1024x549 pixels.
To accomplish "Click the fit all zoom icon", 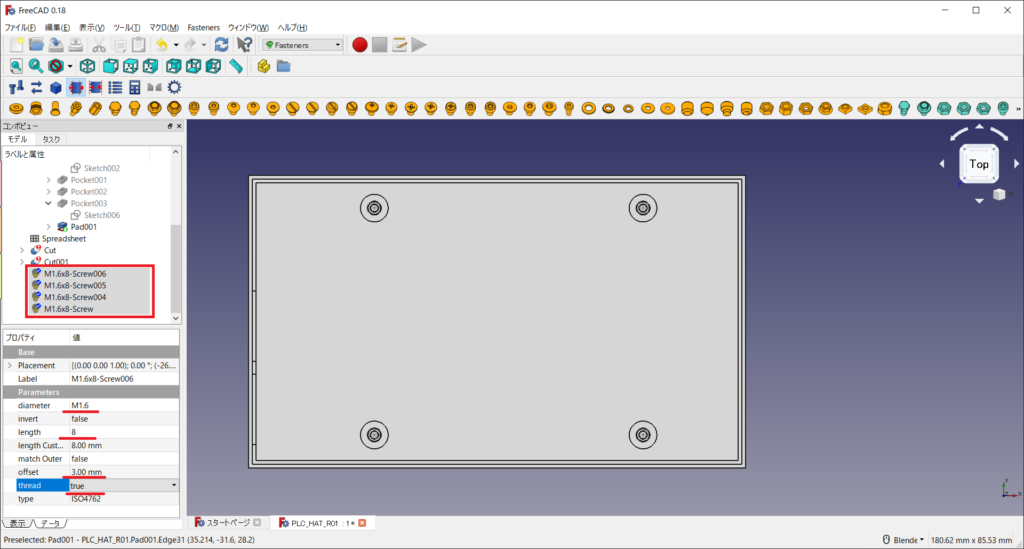I will coord(17,66).
